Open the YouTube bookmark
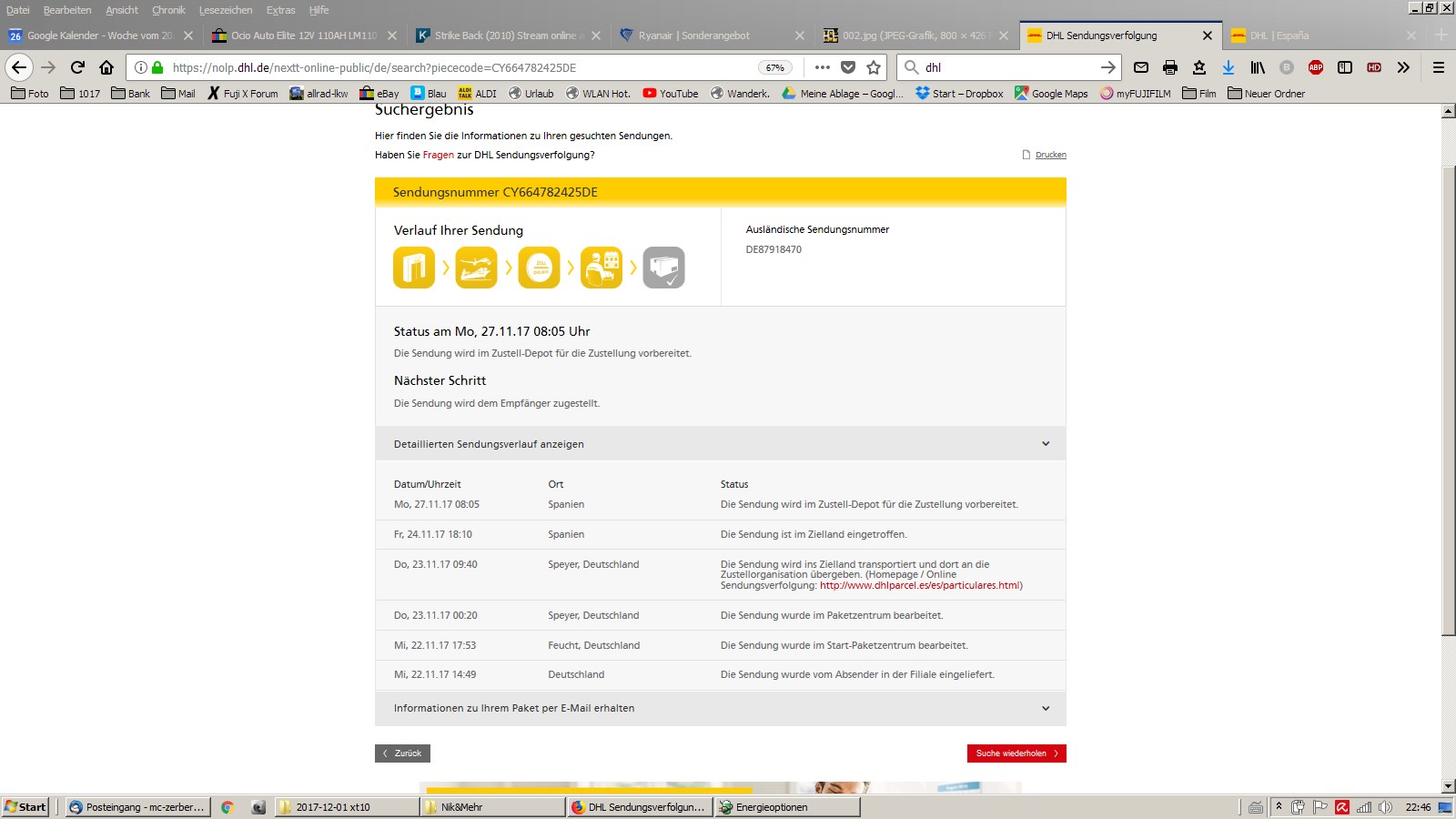 [671, 94]
